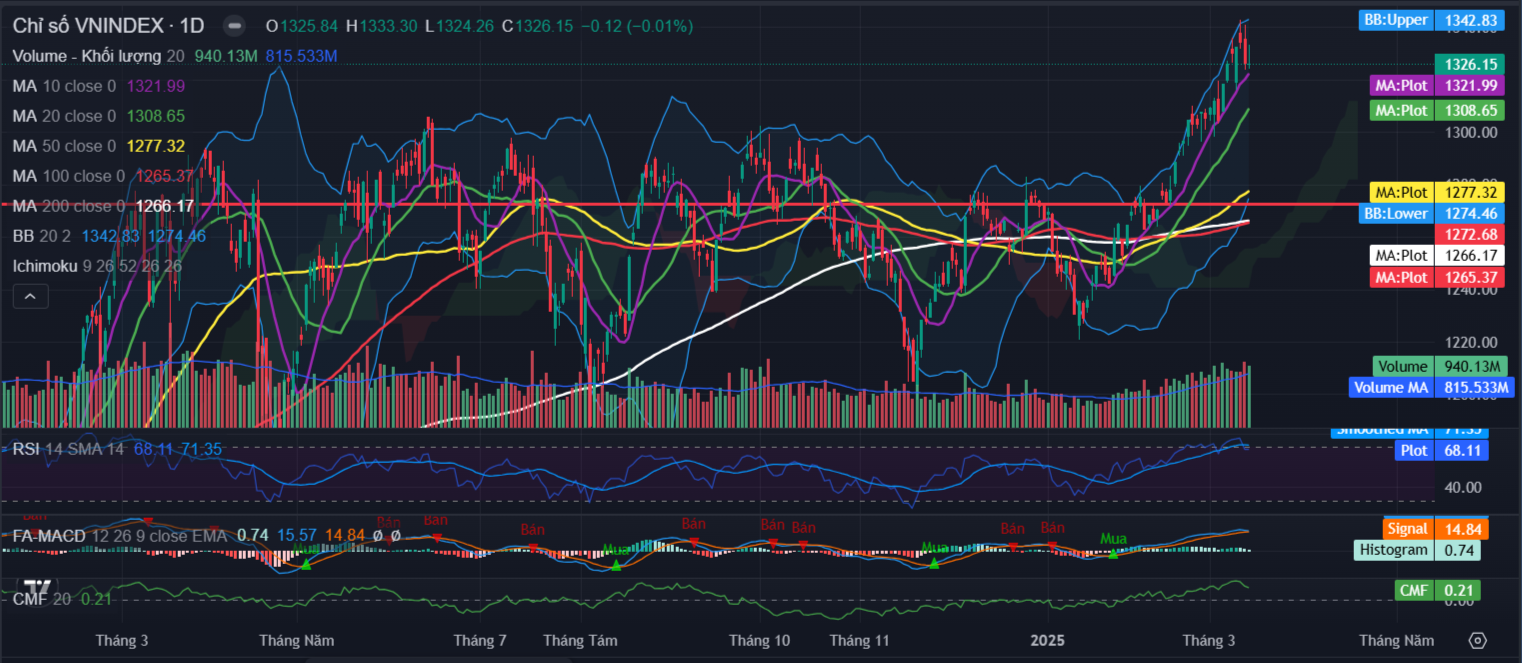Click the TradingView logo watermark

(x=38, y=587)
